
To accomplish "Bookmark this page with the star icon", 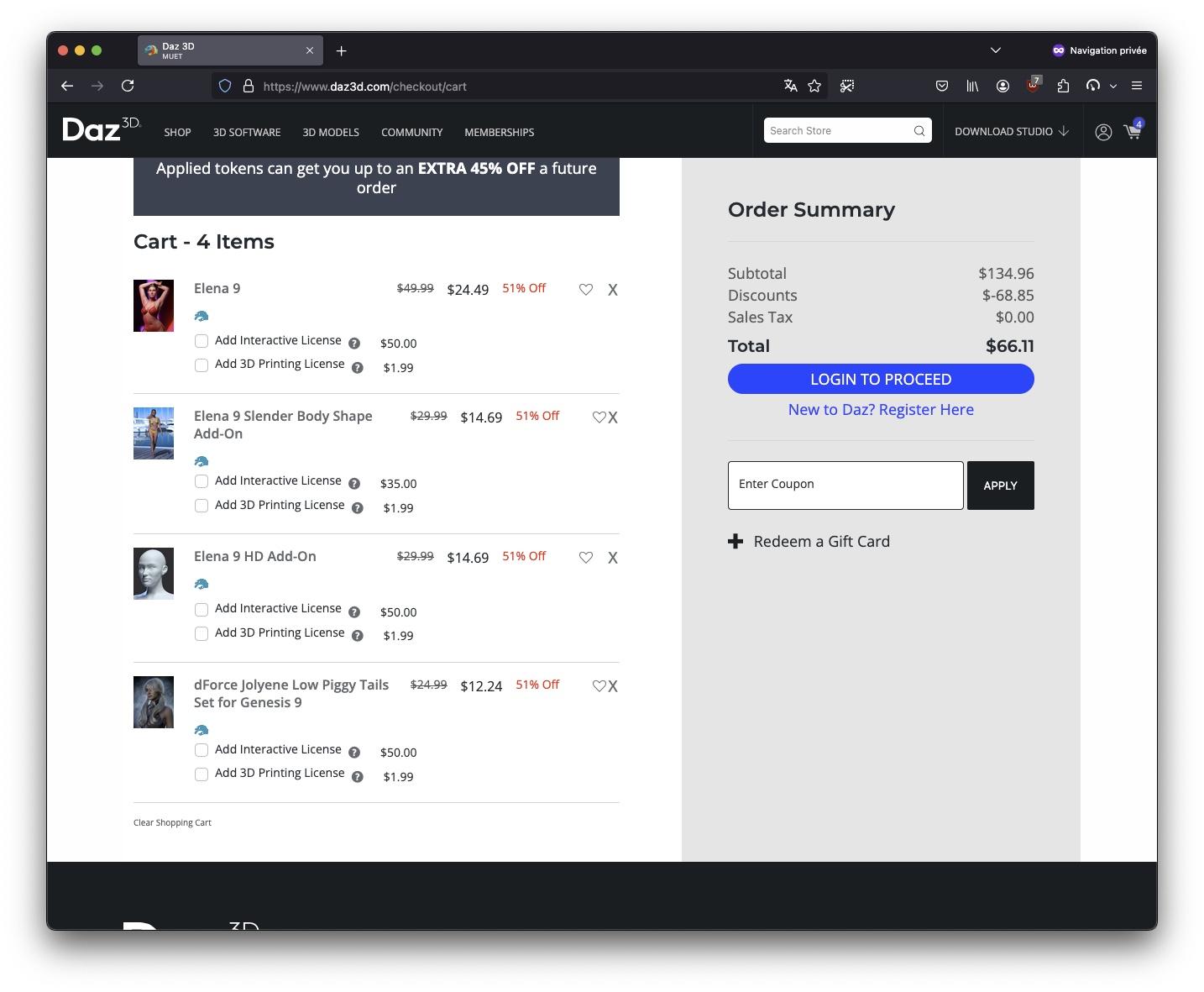I will 814,86.
